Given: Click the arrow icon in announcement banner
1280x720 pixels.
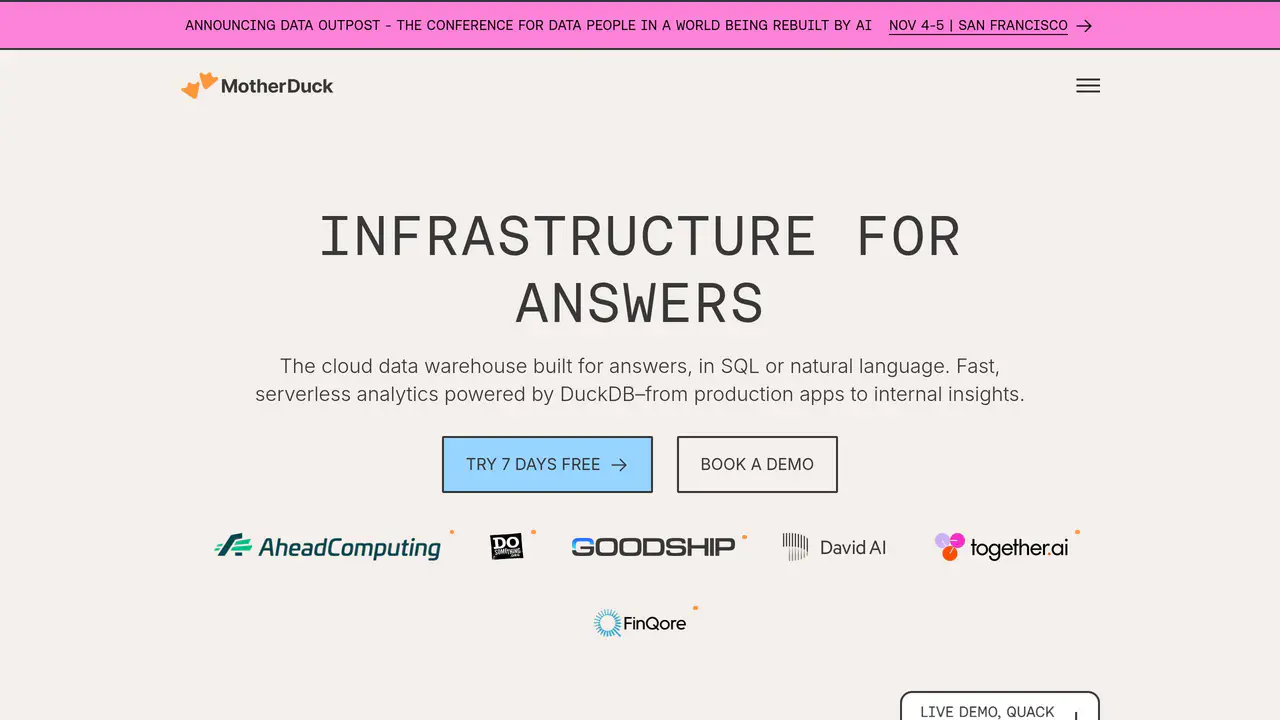Looking at the screenshot, I should coord(1084,26).
